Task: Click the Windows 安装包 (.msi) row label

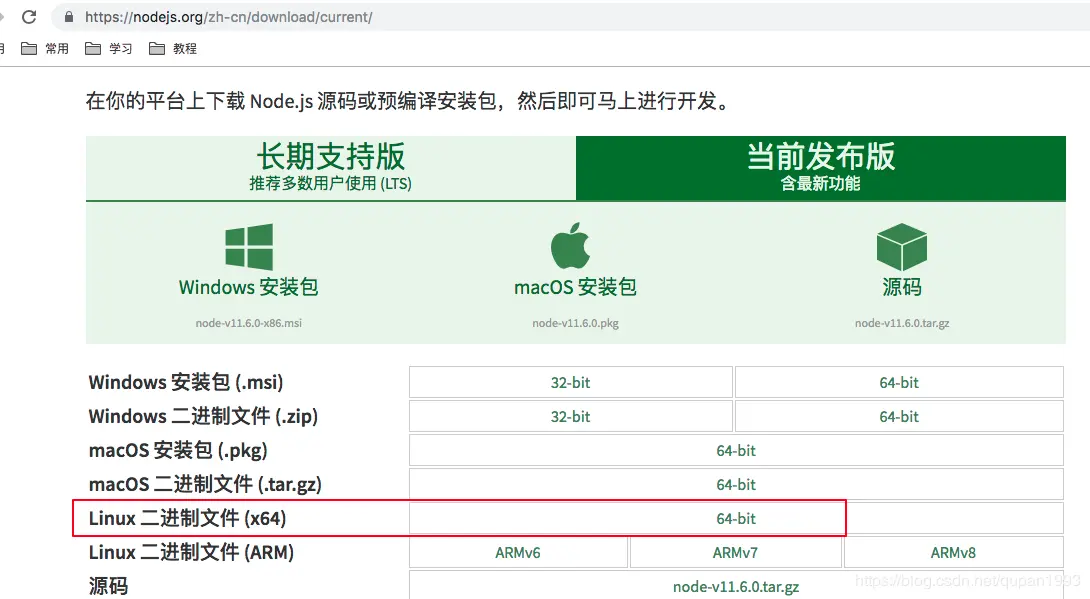Action: [186, 382]
